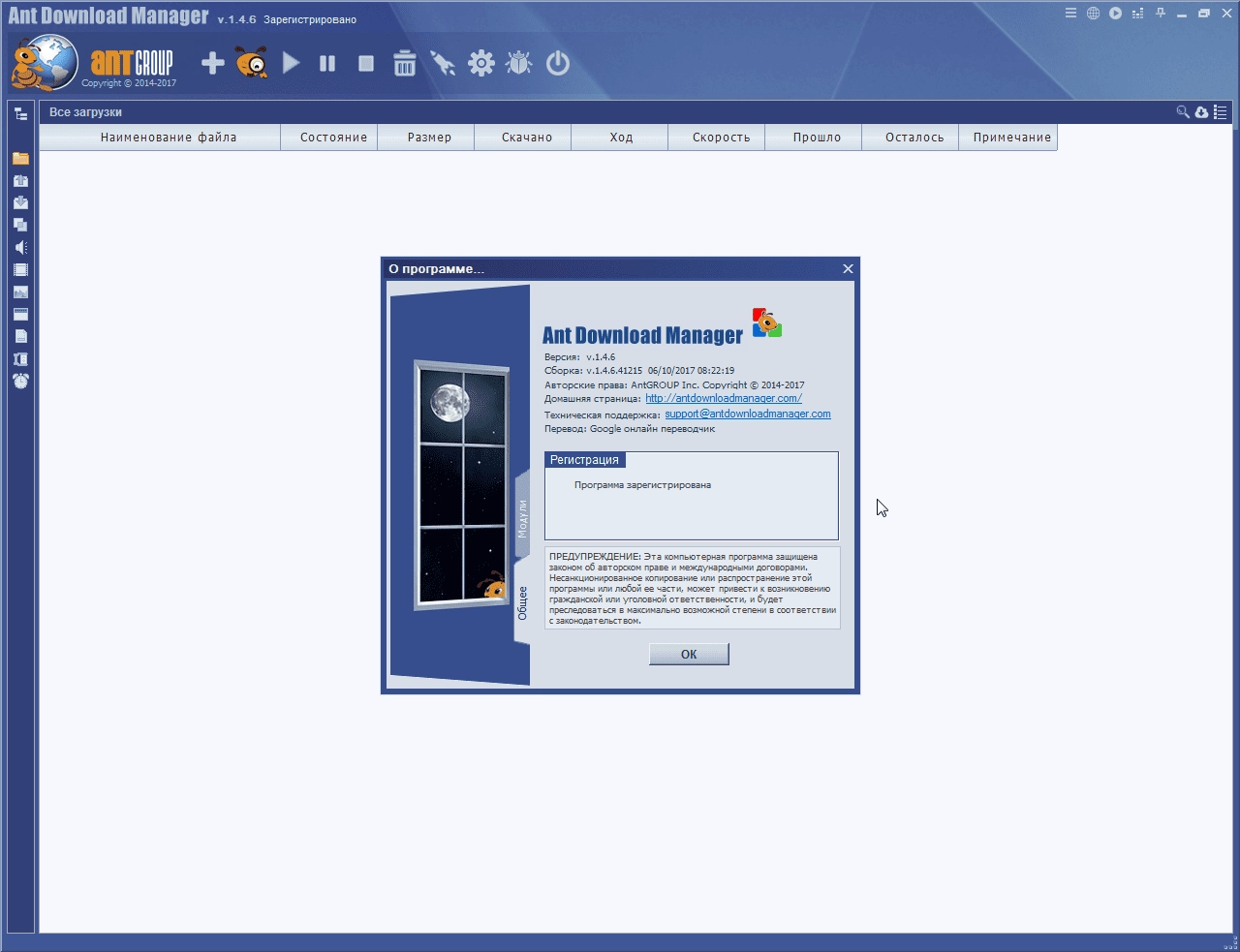Select the video filmstrip sidebar category
Viewport: 1240px width, 952px height.
click(20, 269)
